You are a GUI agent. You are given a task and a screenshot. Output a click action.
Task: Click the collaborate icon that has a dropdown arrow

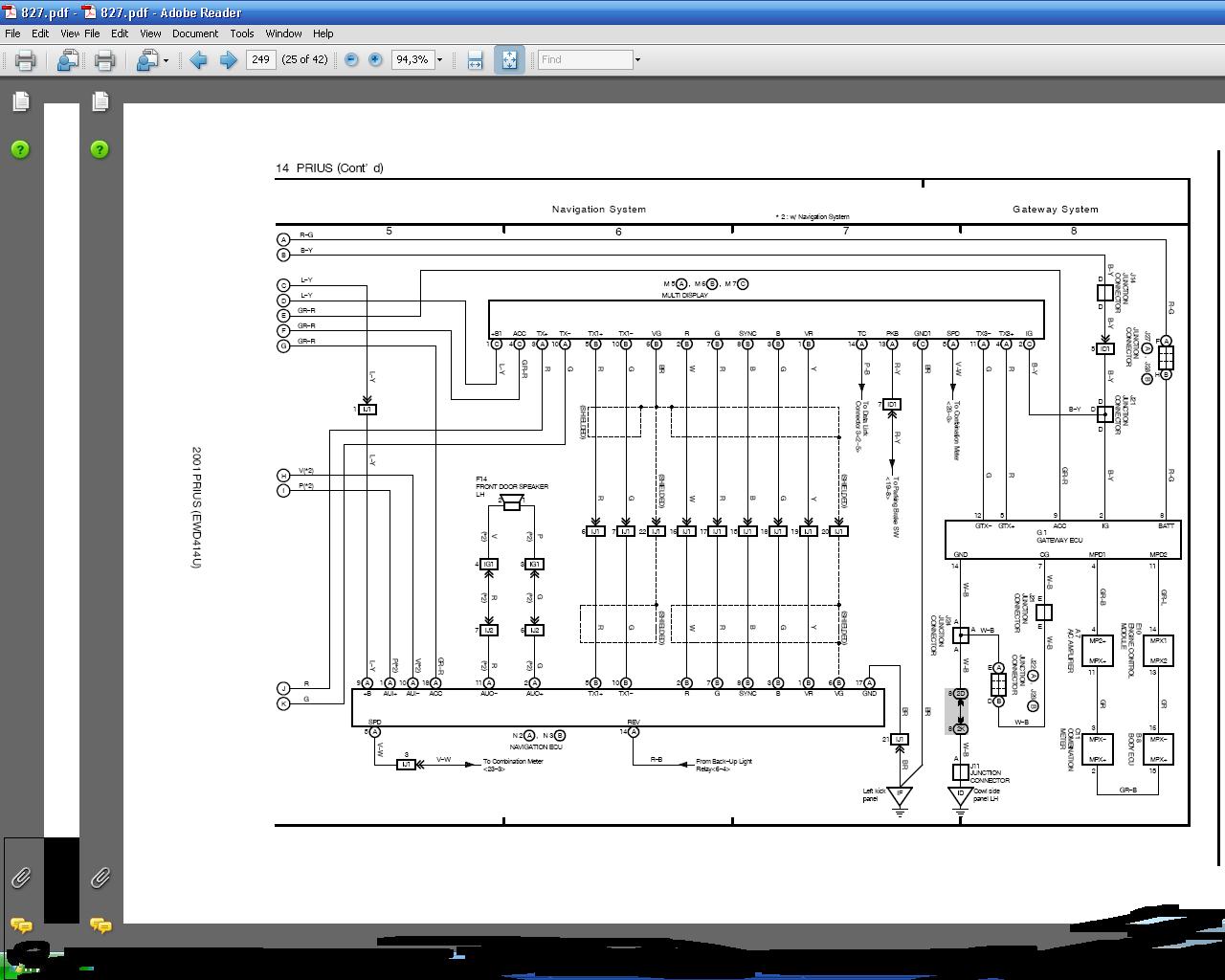point(146,60)
